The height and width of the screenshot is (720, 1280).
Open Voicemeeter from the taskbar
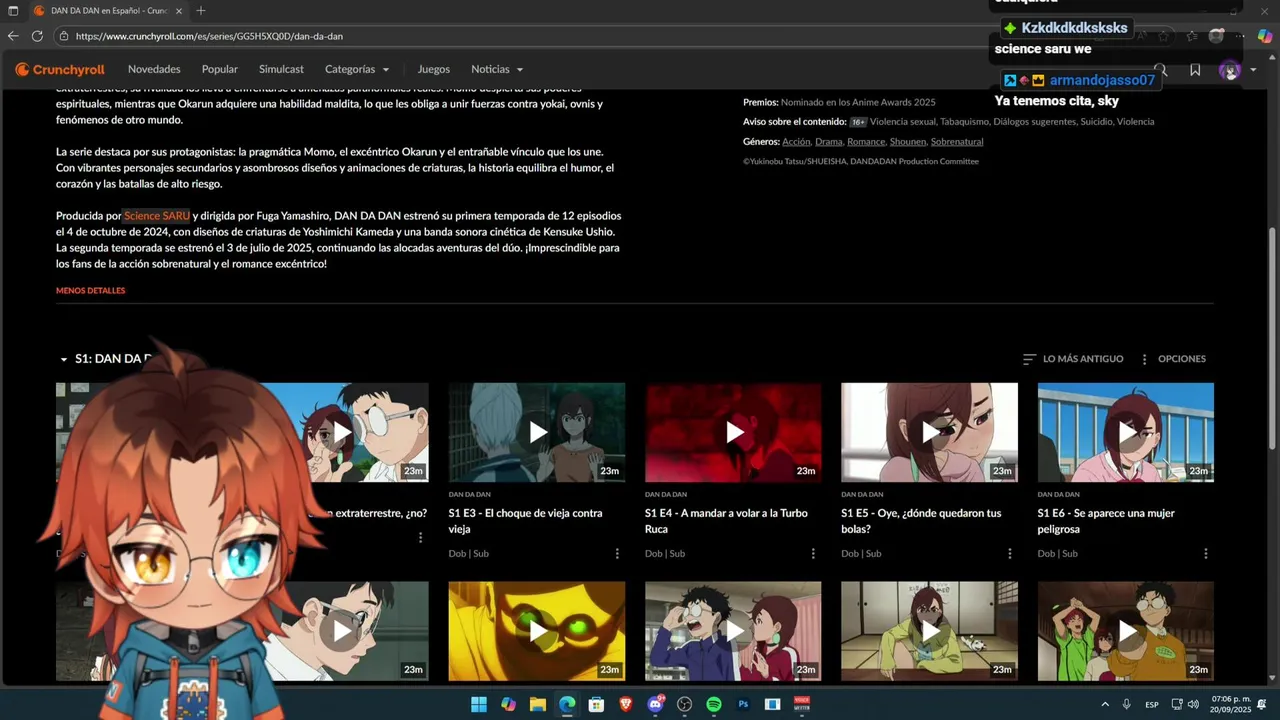point(802,705)
